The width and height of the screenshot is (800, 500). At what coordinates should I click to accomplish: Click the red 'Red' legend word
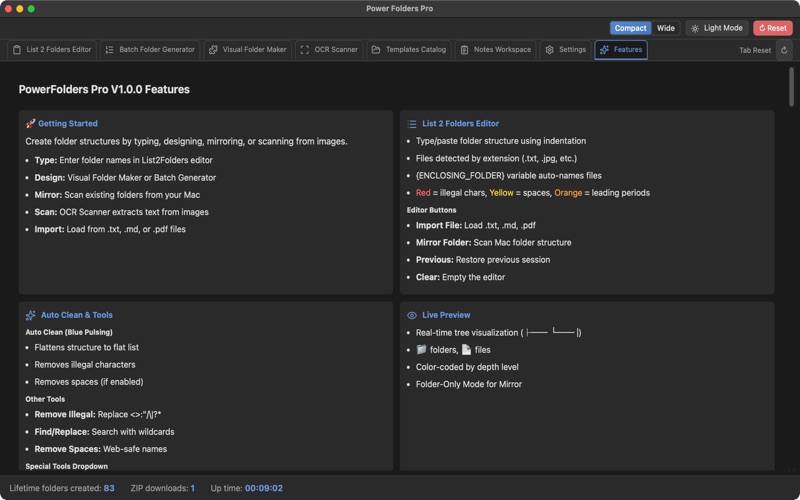423,193
